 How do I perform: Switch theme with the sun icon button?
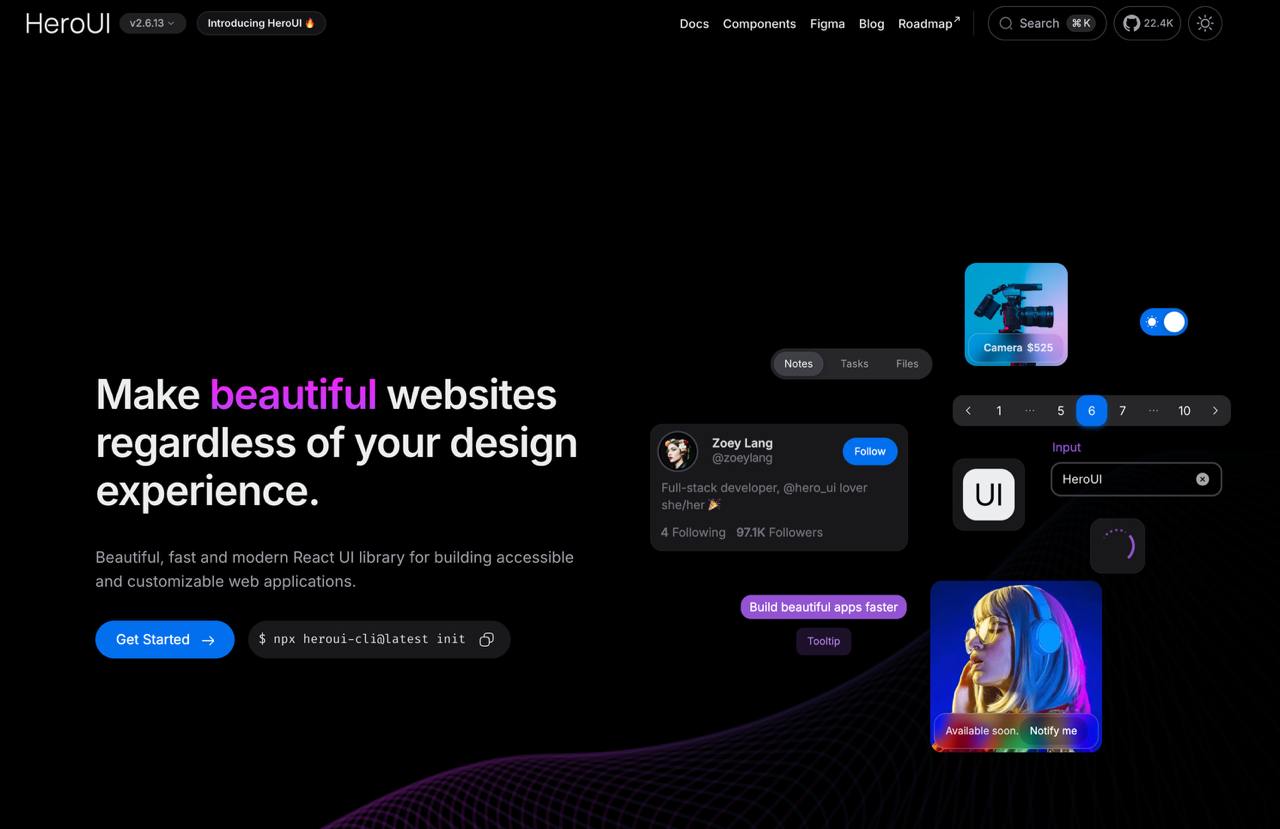[x=1205, y=23]
